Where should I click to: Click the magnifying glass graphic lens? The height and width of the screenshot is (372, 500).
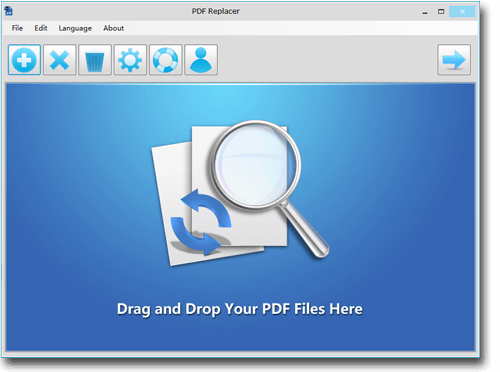point(256,165)
